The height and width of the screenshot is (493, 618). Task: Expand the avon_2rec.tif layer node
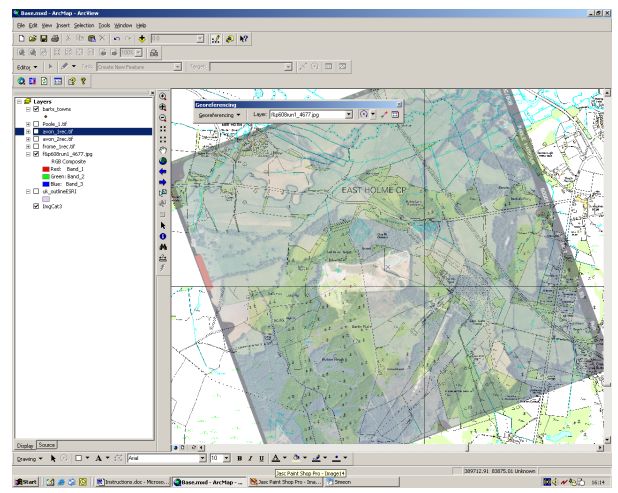[28, 139]
